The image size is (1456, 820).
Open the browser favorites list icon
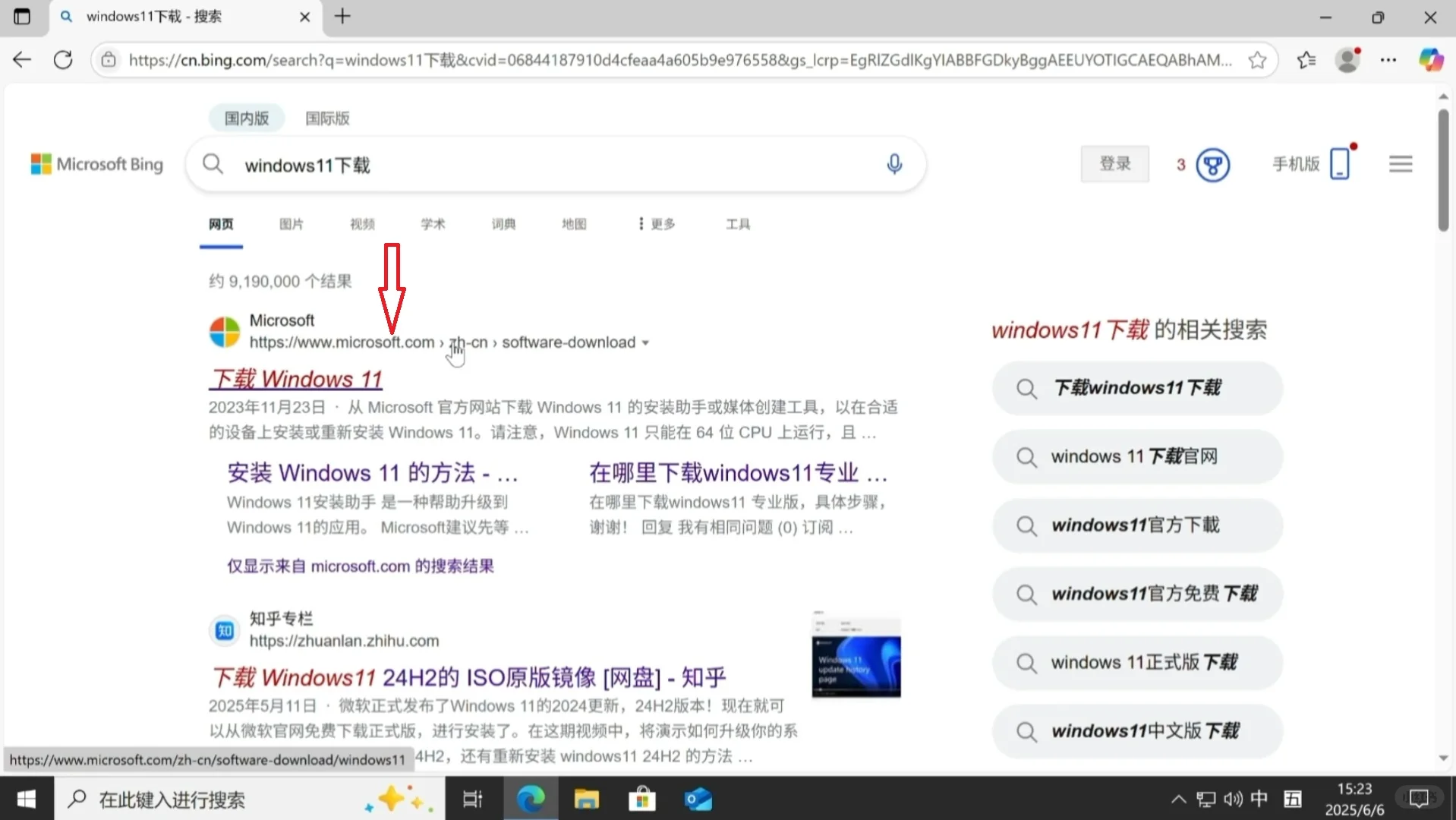pos(1306,60)
